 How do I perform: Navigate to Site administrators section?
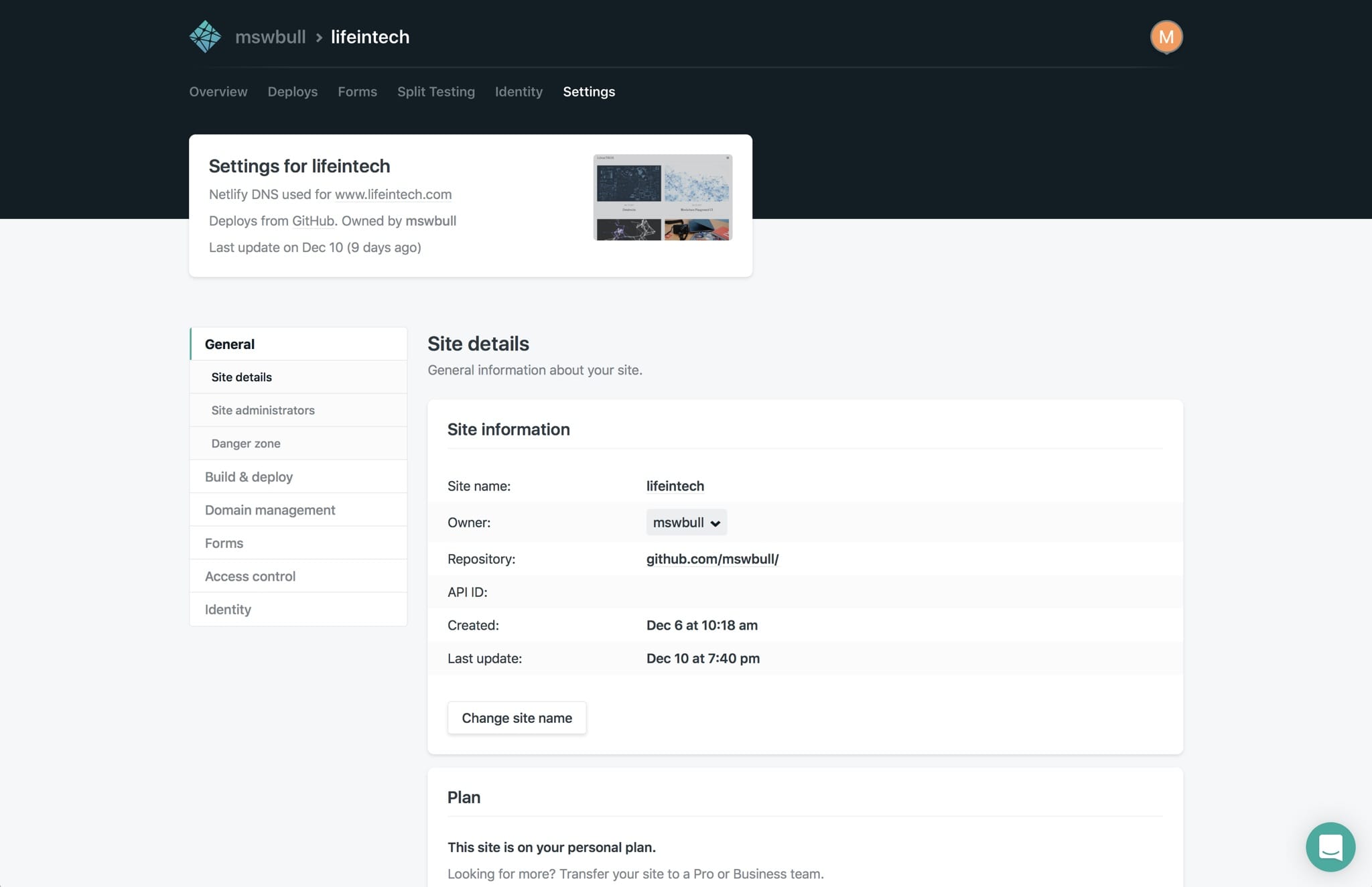(262, 409)
